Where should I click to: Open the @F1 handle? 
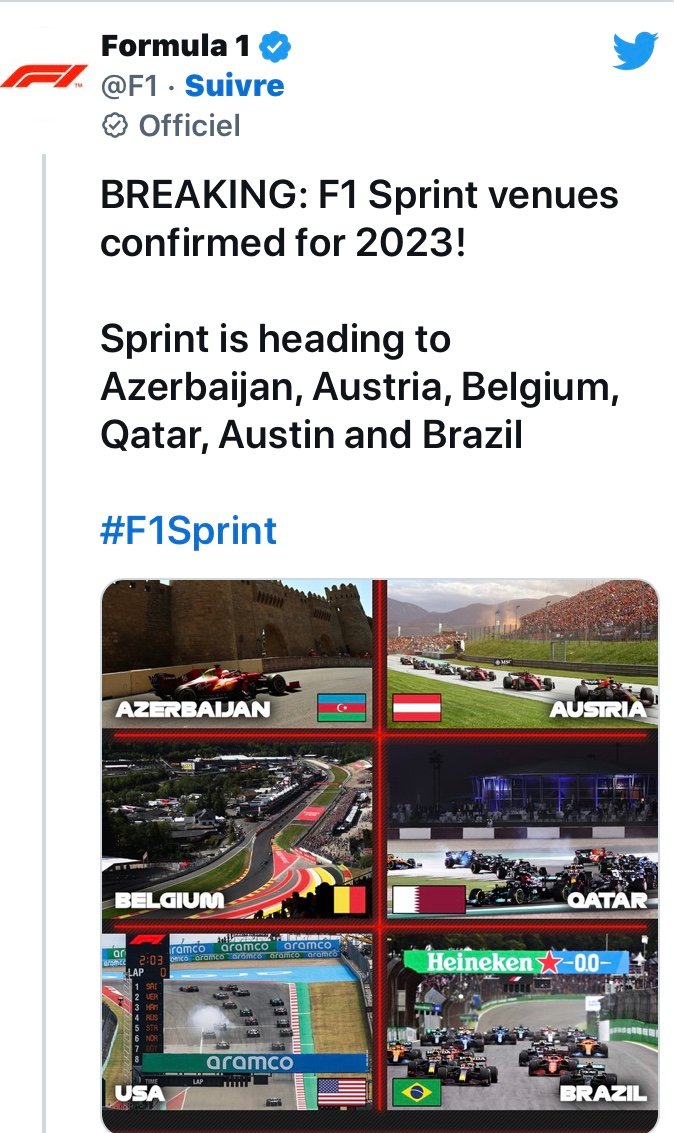point(130,86)
